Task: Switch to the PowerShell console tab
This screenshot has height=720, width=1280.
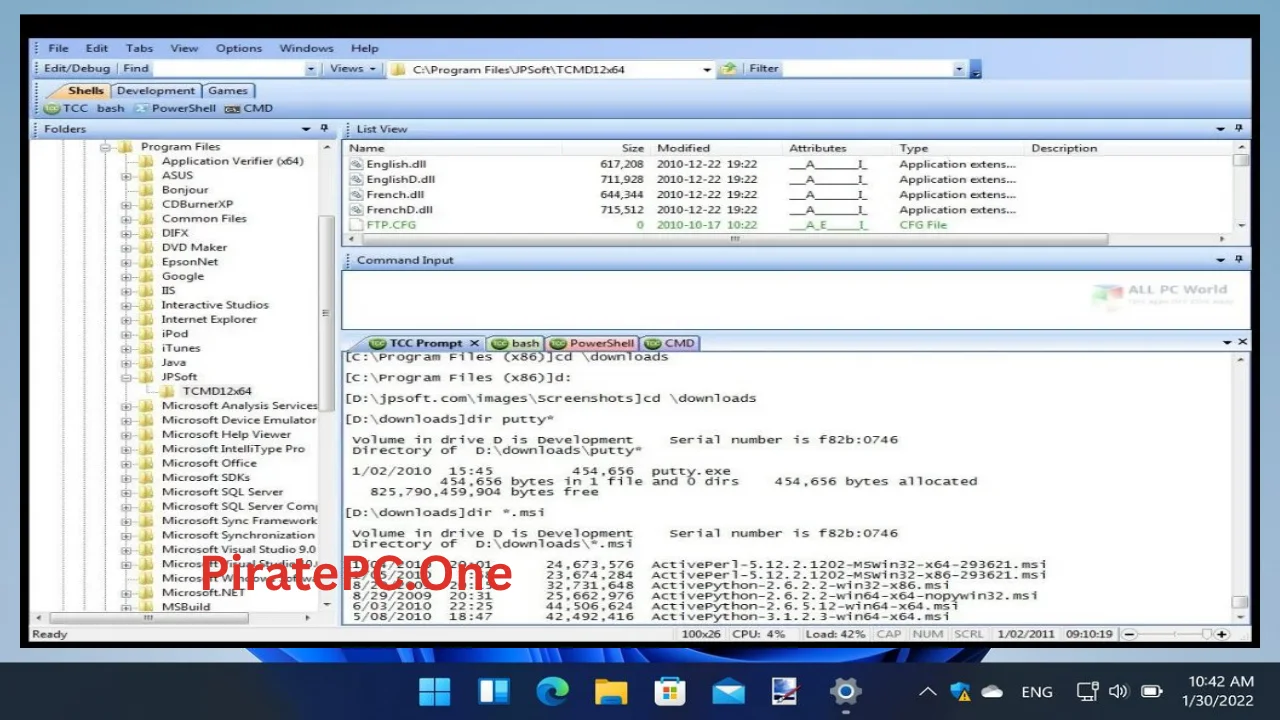Action: coord(592,343)
